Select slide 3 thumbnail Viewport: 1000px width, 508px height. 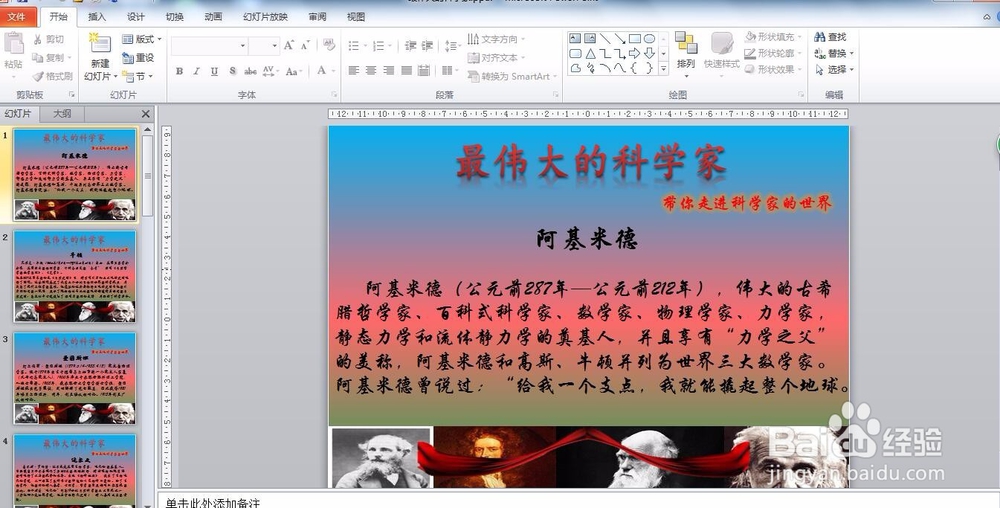pos(75,378)
